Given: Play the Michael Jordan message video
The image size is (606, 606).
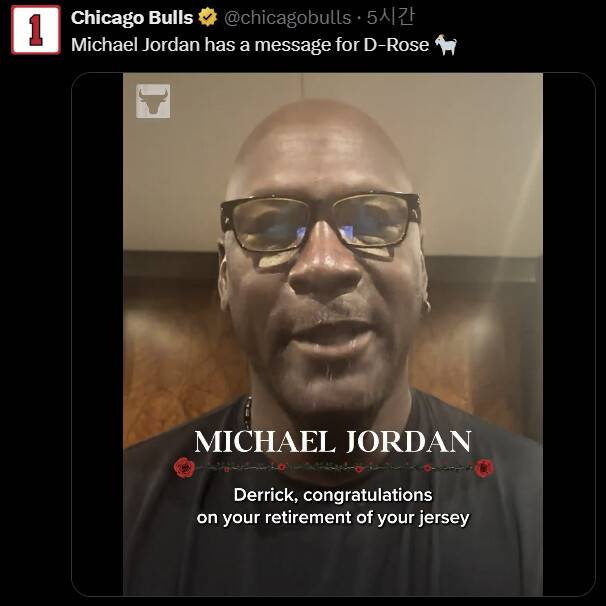Looking at the screenshot, I should point(333,334).
